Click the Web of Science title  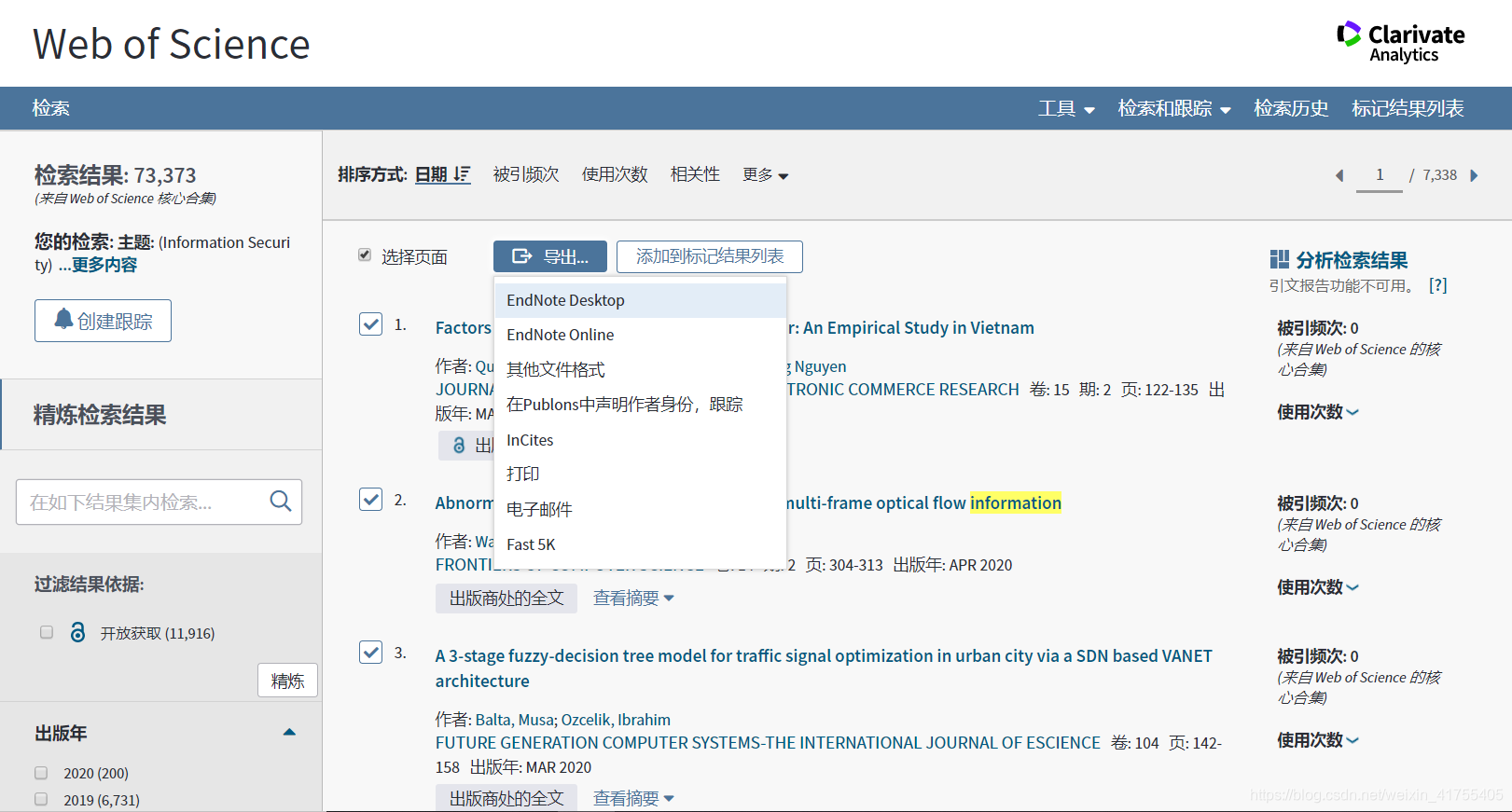[x=172, y=44]
